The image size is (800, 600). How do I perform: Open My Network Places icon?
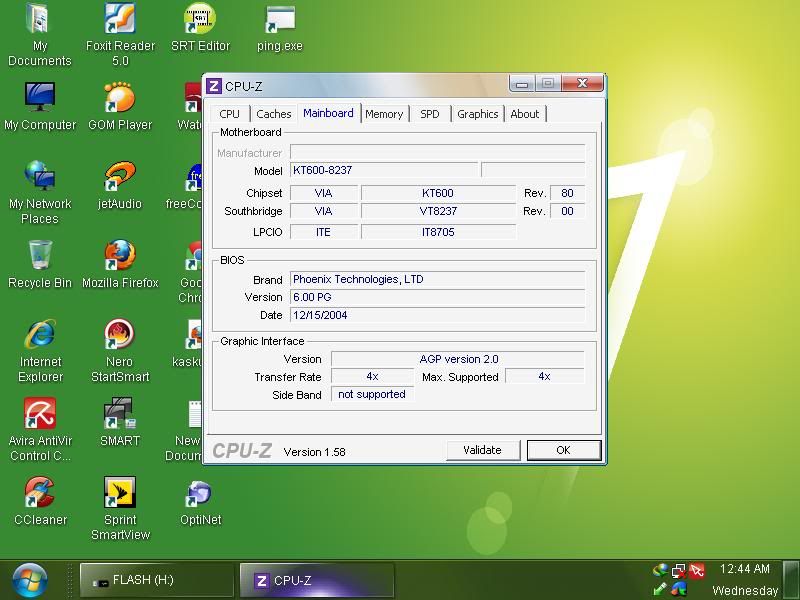click(x=40, y=192)
